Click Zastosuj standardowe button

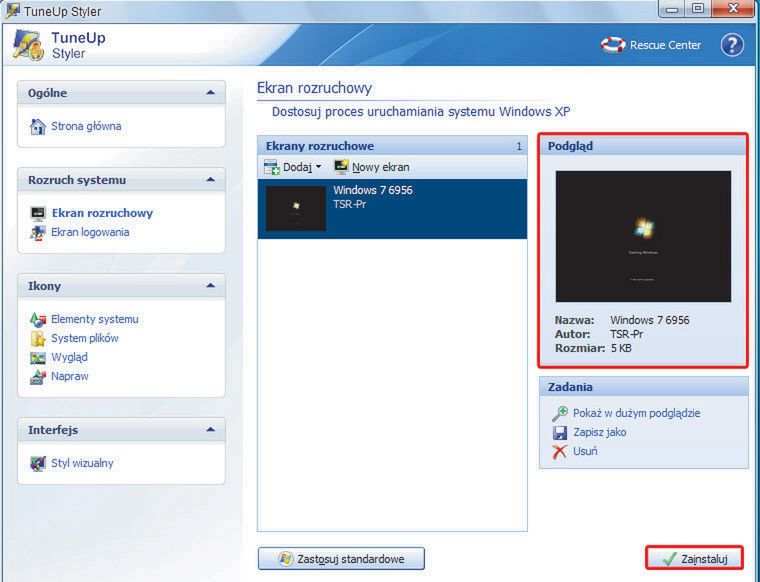click(x=341, y=559)
